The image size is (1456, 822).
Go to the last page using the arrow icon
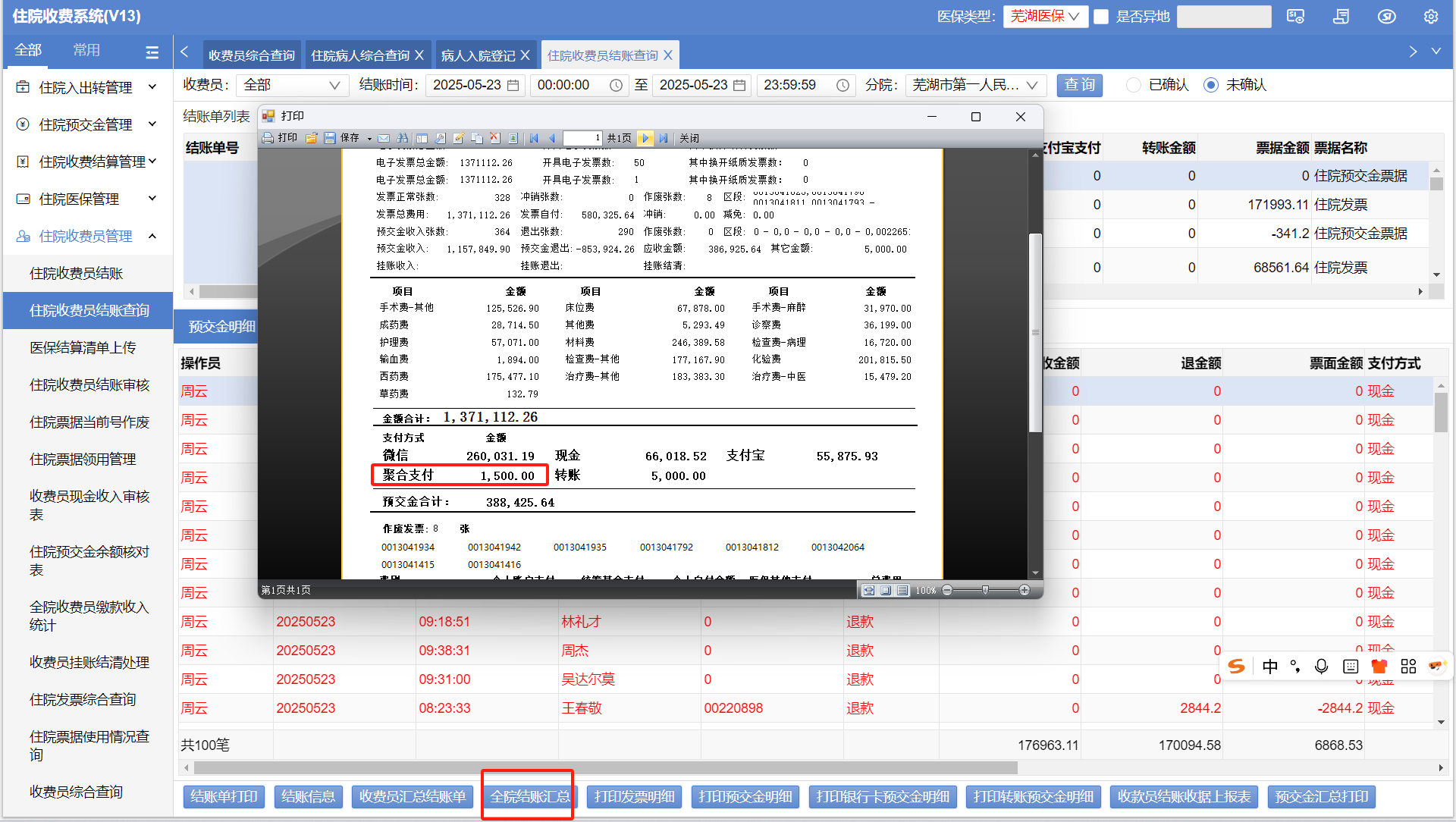click(664, 138)
